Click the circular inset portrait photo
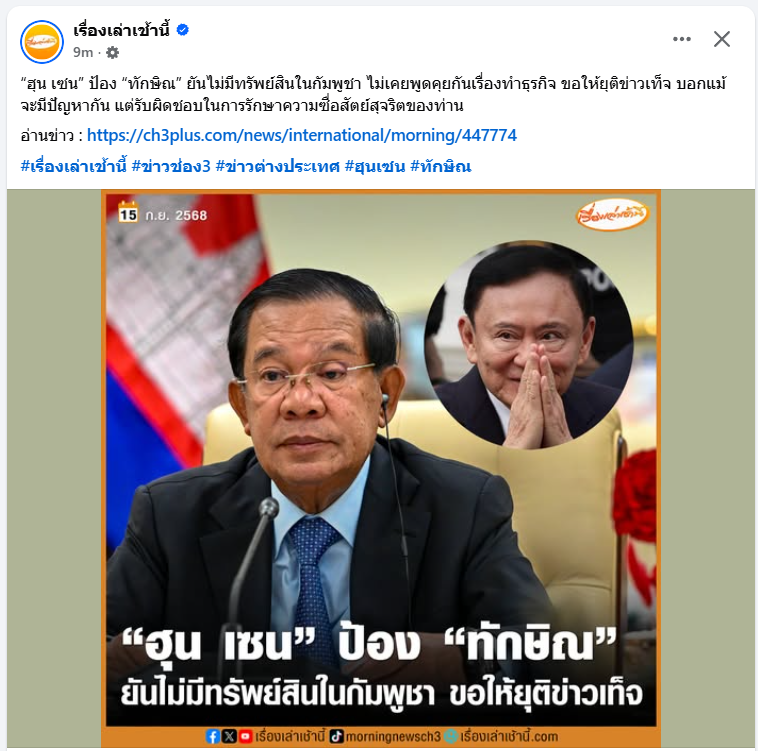This screenshot has width=758, height=751. pos(529,344)
